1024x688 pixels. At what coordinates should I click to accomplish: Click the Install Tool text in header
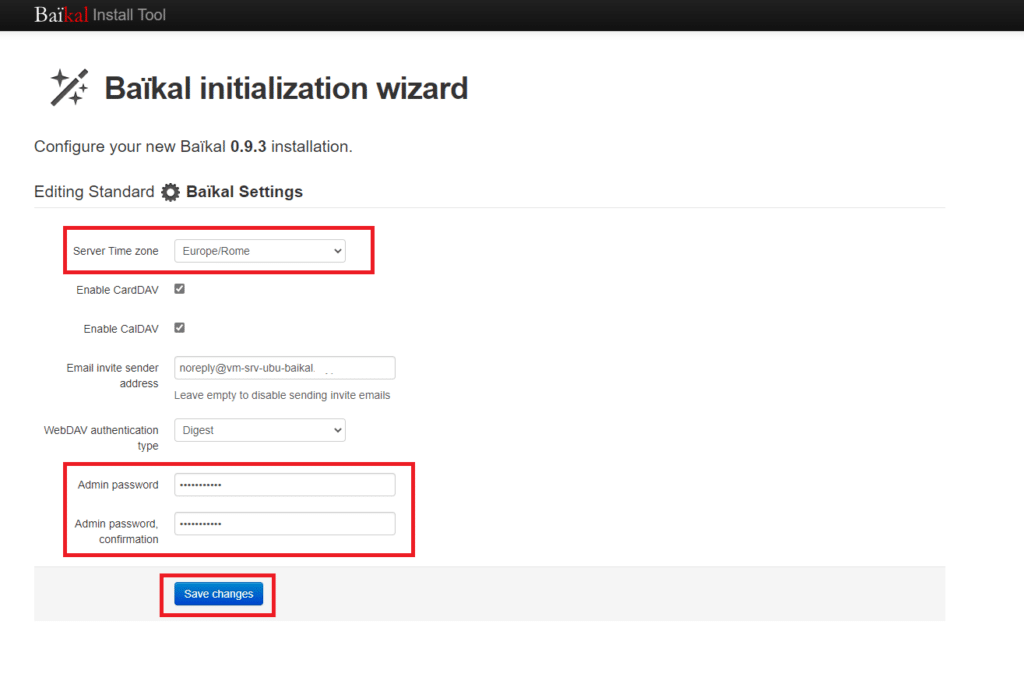pos(129,15)
